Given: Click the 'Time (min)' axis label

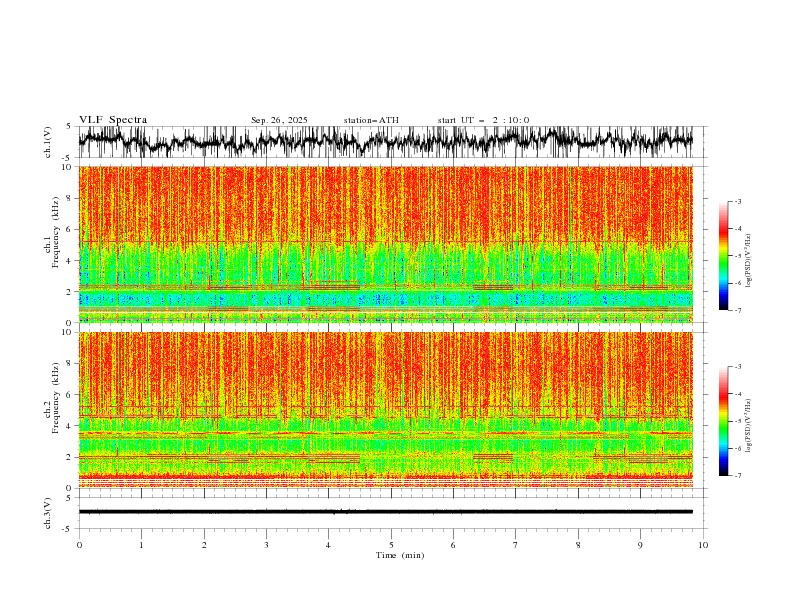Looking at the screenshot, I should tap(400, 555).
